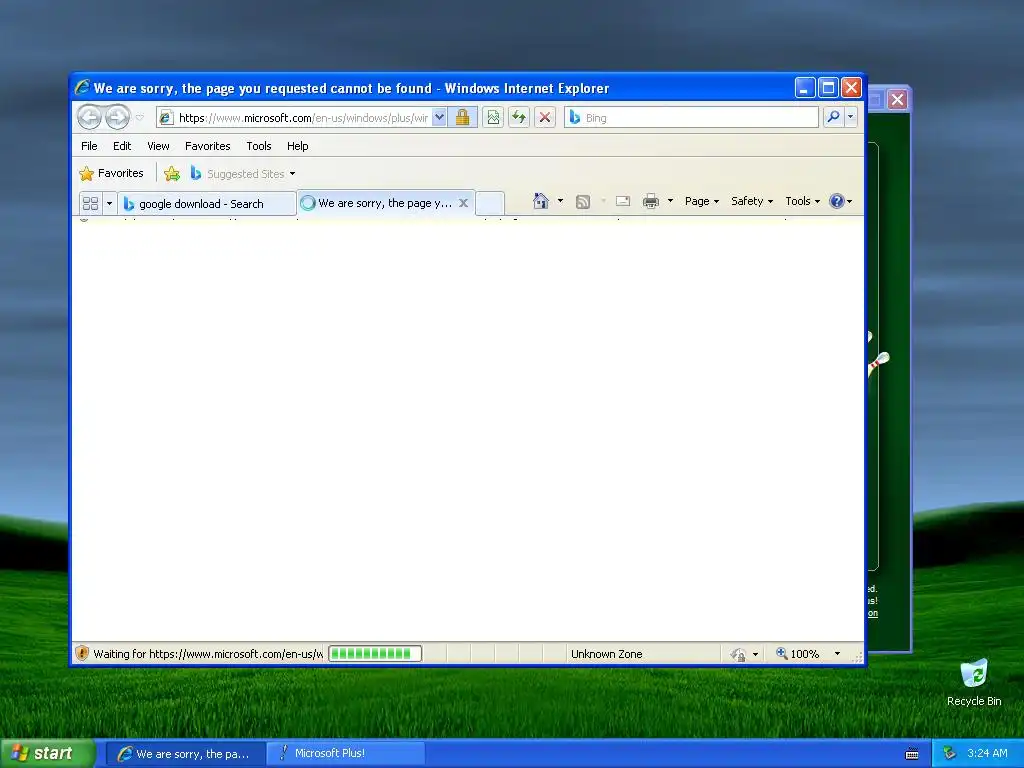This screenshot has height=768, width=1024.
Task: Click the Help question mark icon
Action: pos(837,201)
